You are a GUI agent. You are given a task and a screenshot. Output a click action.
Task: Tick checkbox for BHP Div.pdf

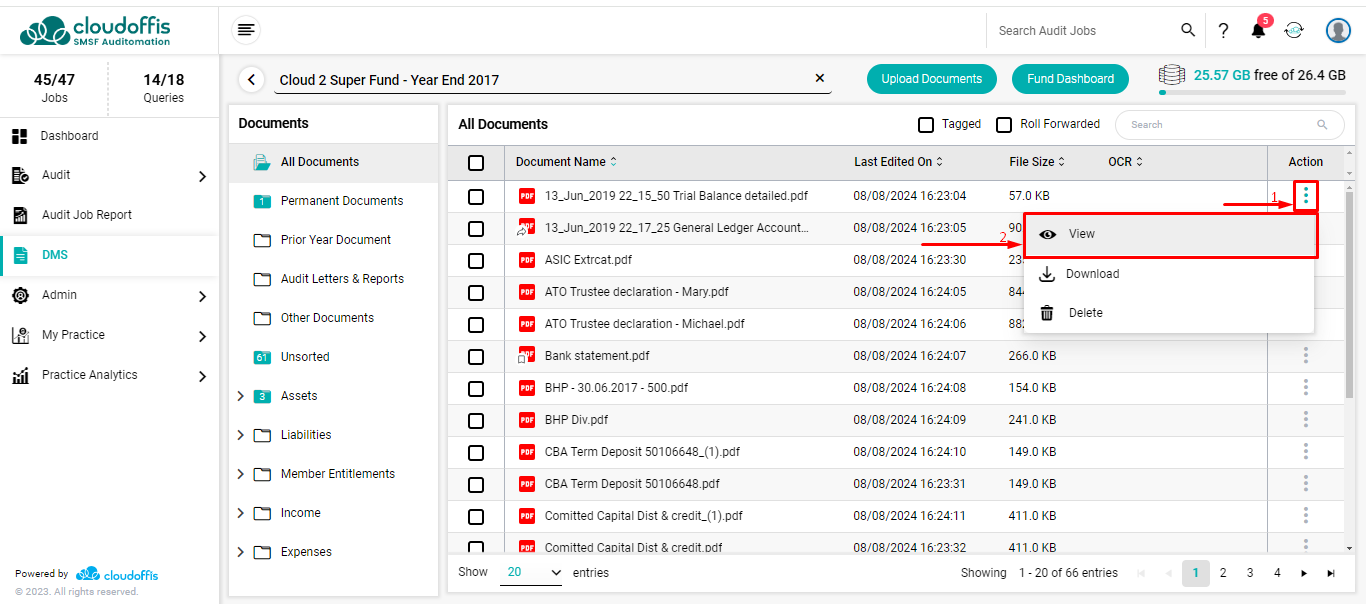476,421
